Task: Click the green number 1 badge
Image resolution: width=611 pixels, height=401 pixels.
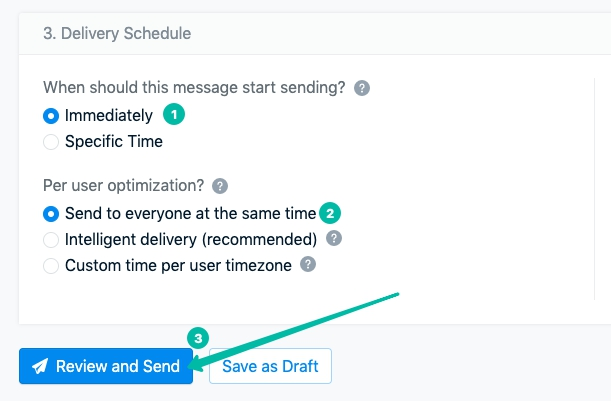Action: pos(175,115)
